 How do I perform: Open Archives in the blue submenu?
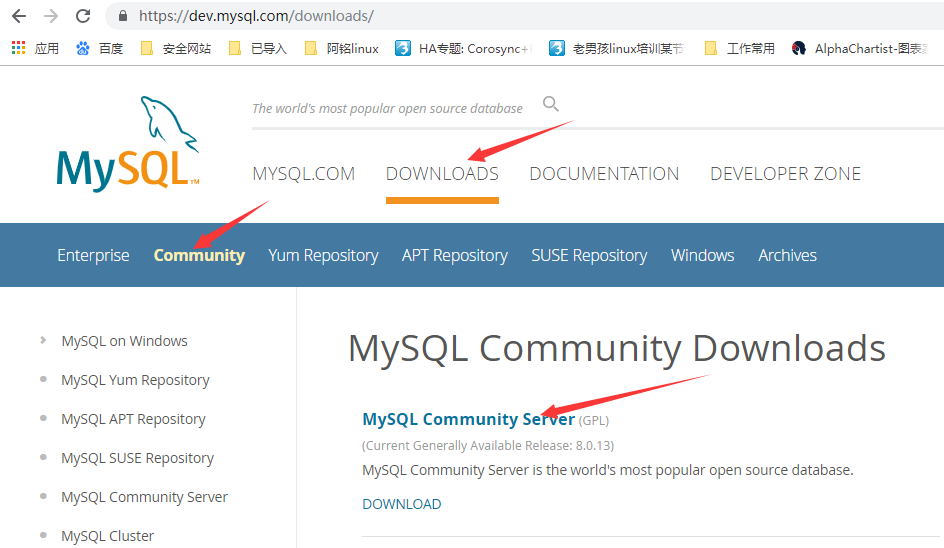787,255
